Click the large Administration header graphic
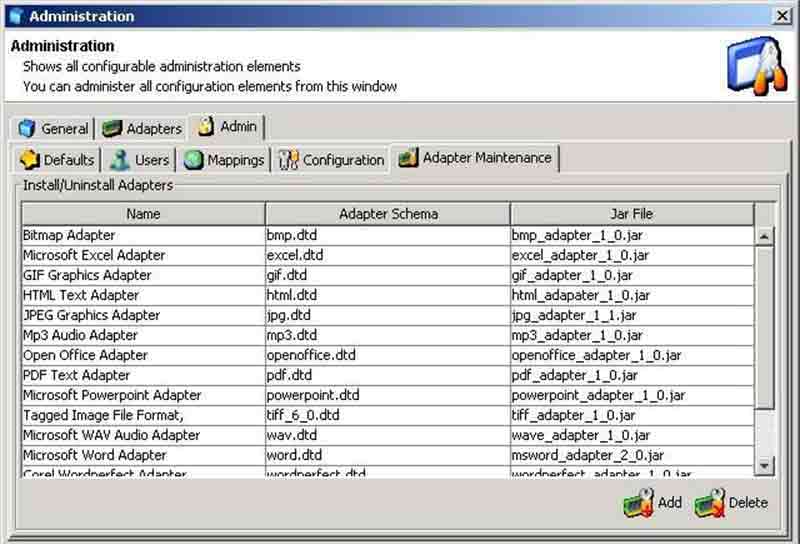The image size is (800, 544). coord(757,66)
